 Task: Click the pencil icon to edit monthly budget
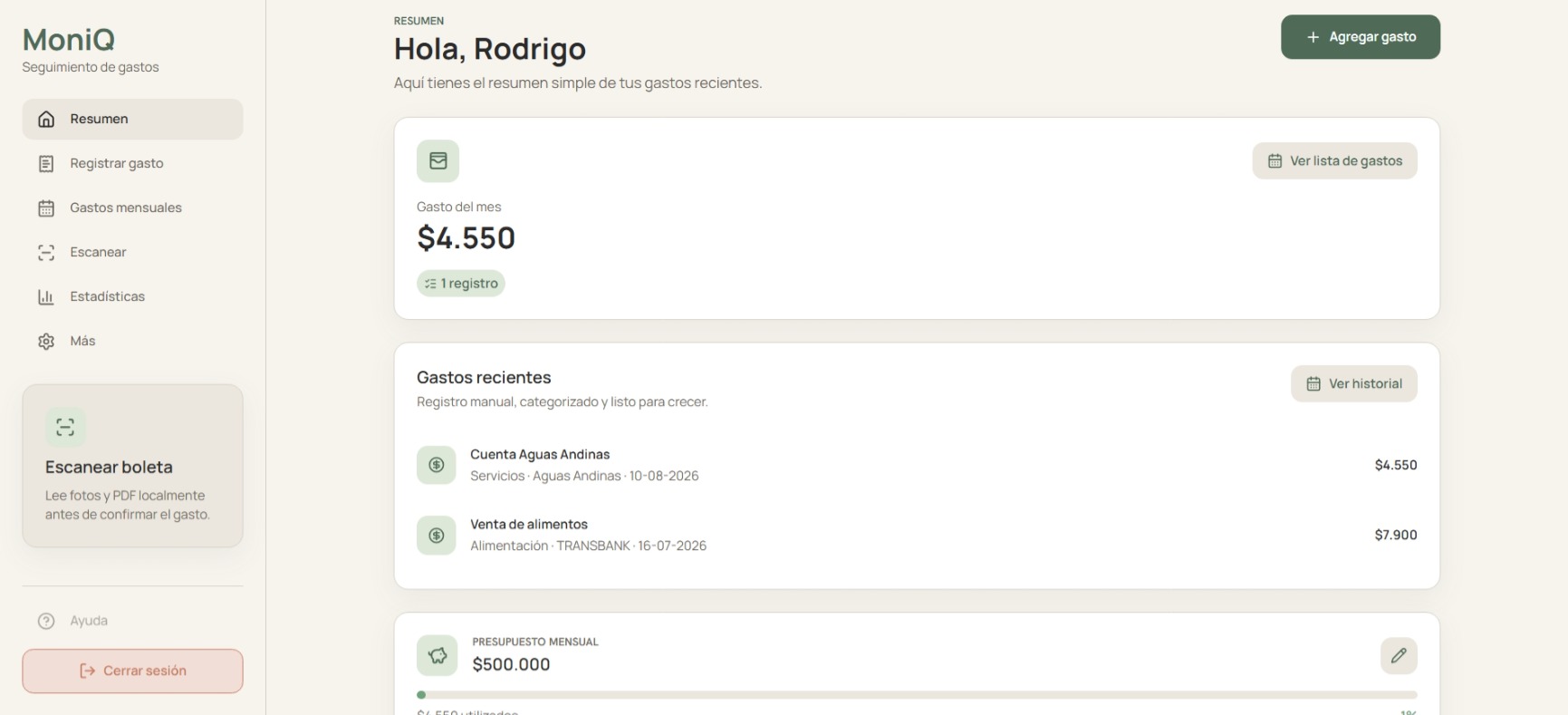(1399, 655)
